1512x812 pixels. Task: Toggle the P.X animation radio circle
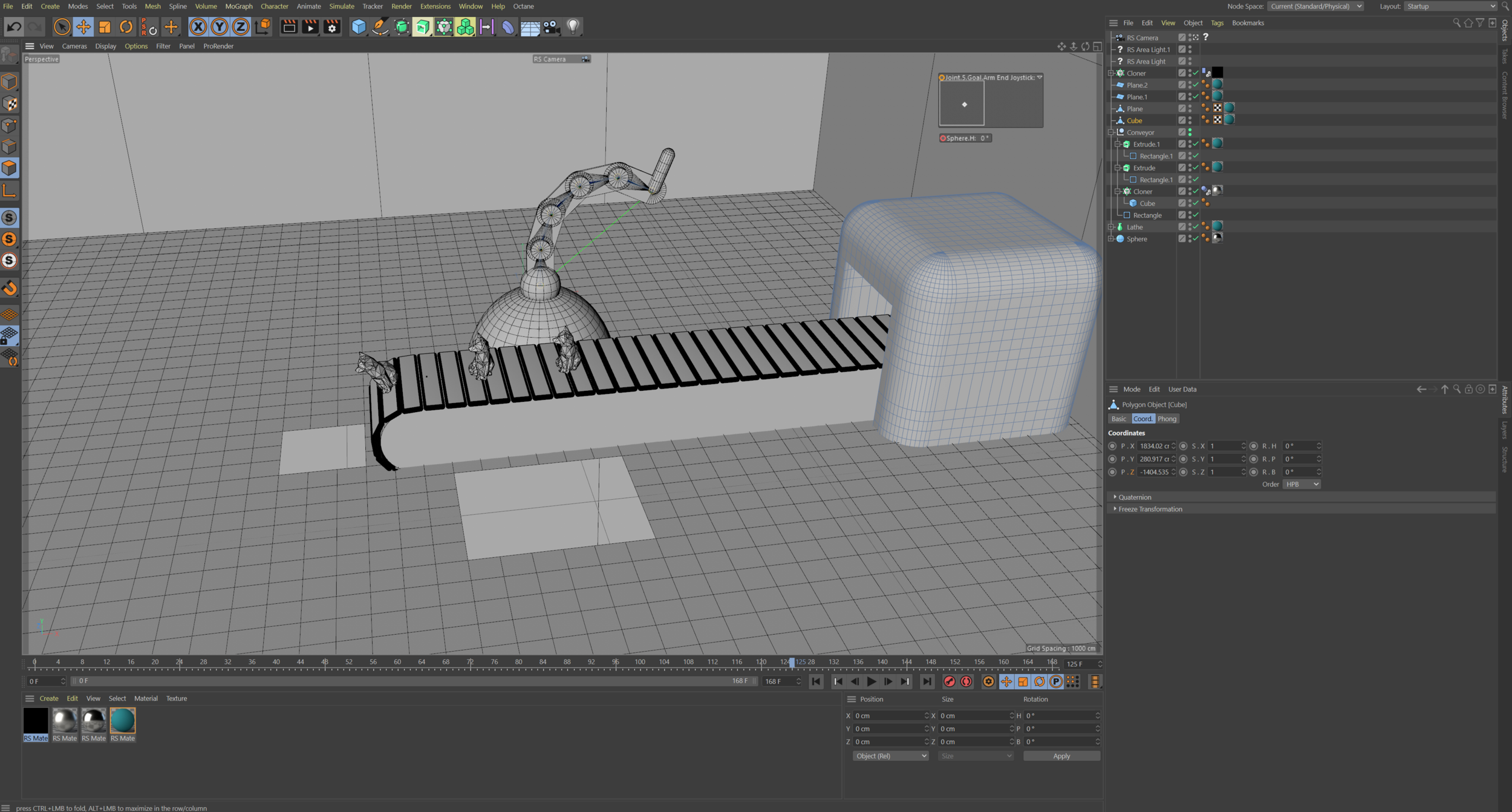[1112, 446]
